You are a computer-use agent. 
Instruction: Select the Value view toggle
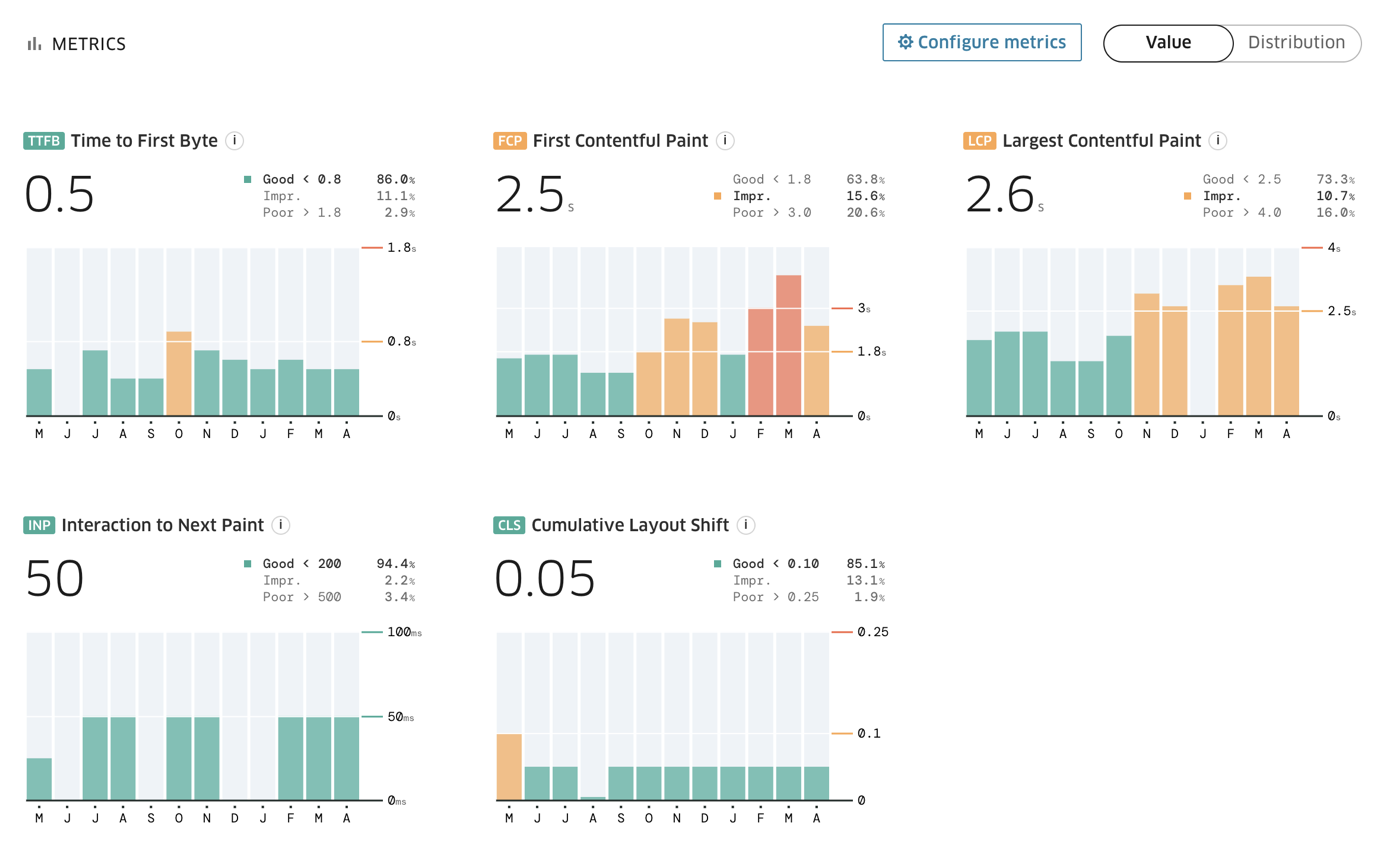pos(1168,43)
